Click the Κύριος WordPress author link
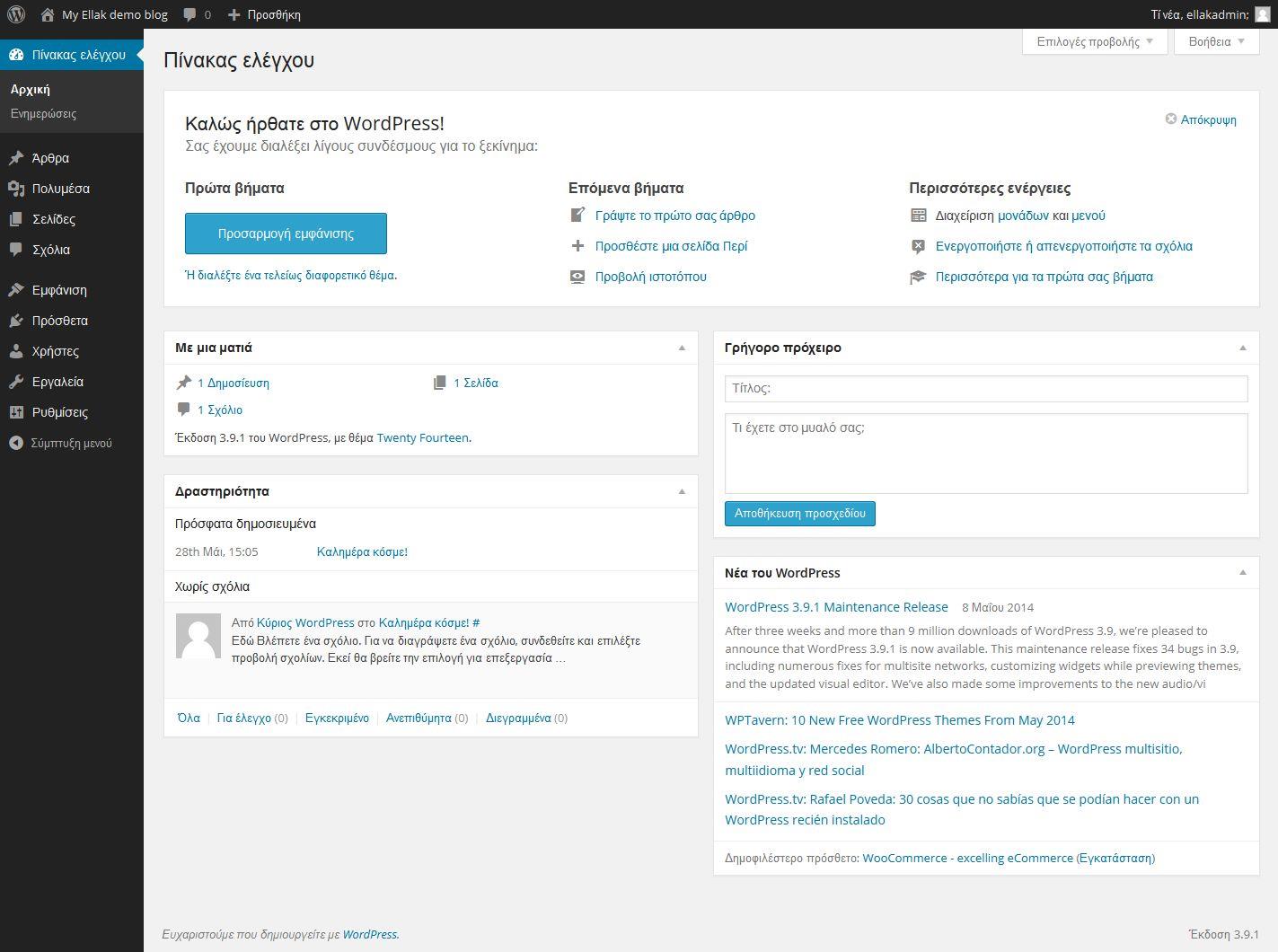Screen dimensions: 1278x952 (x=305, y=622)
